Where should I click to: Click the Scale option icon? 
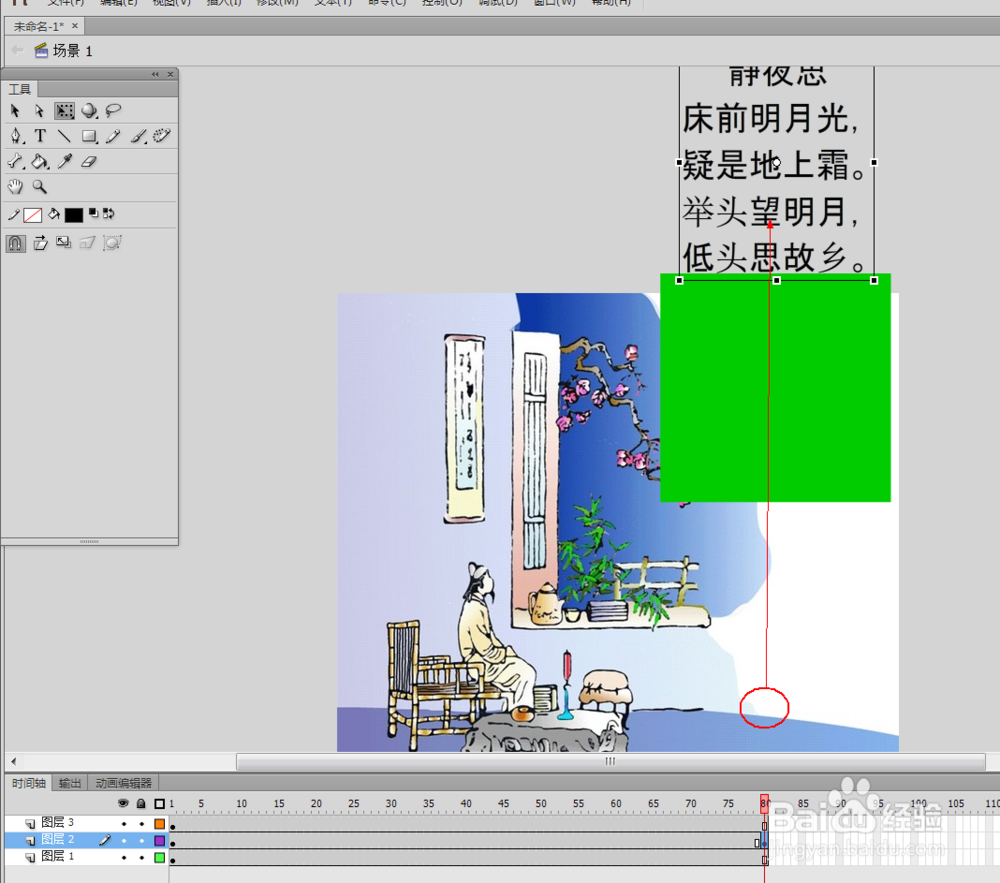64,243
